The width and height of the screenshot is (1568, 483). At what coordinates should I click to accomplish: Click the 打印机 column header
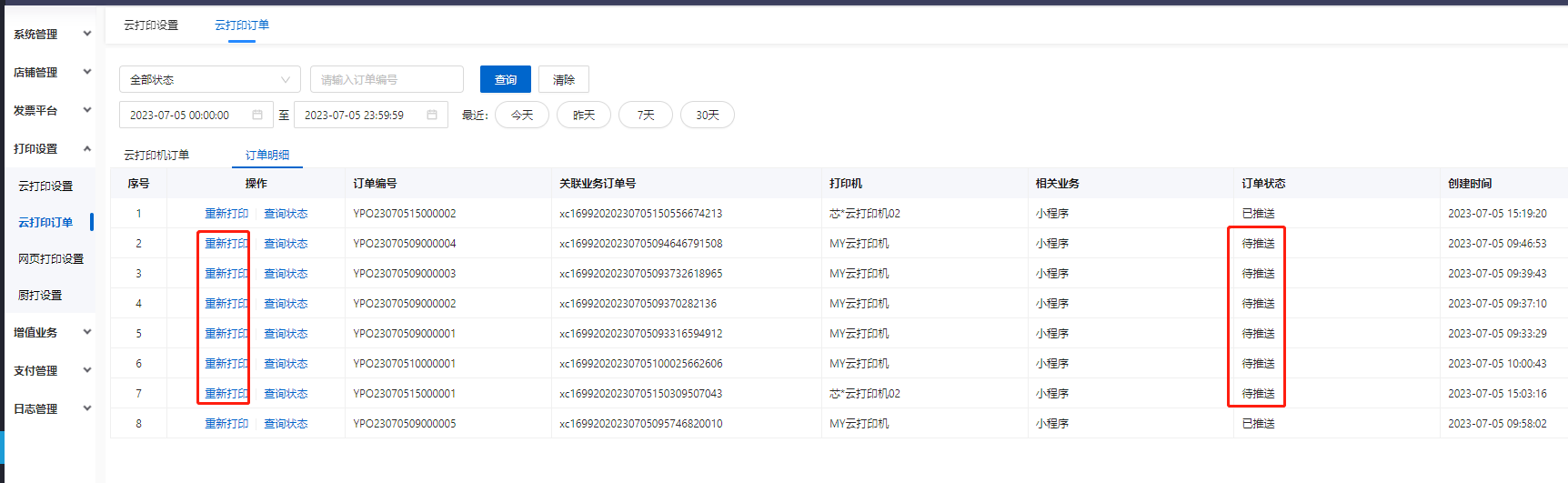coord(846,183)
